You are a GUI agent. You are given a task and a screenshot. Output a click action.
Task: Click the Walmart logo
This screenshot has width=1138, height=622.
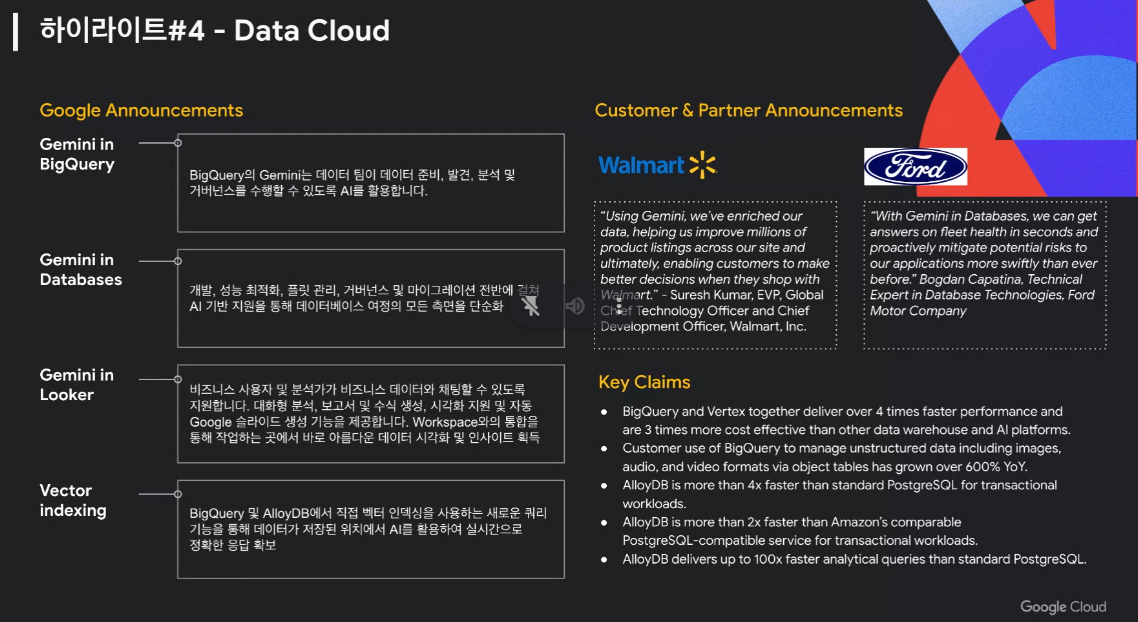[x=658, y=165]
